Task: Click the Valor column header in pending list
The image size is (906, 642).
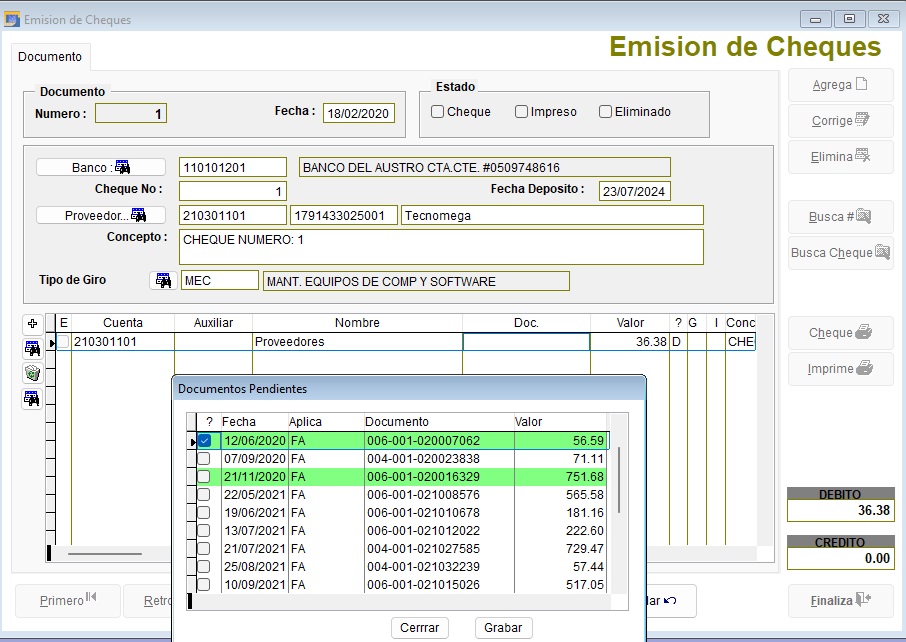Action: tap(560, 422)
